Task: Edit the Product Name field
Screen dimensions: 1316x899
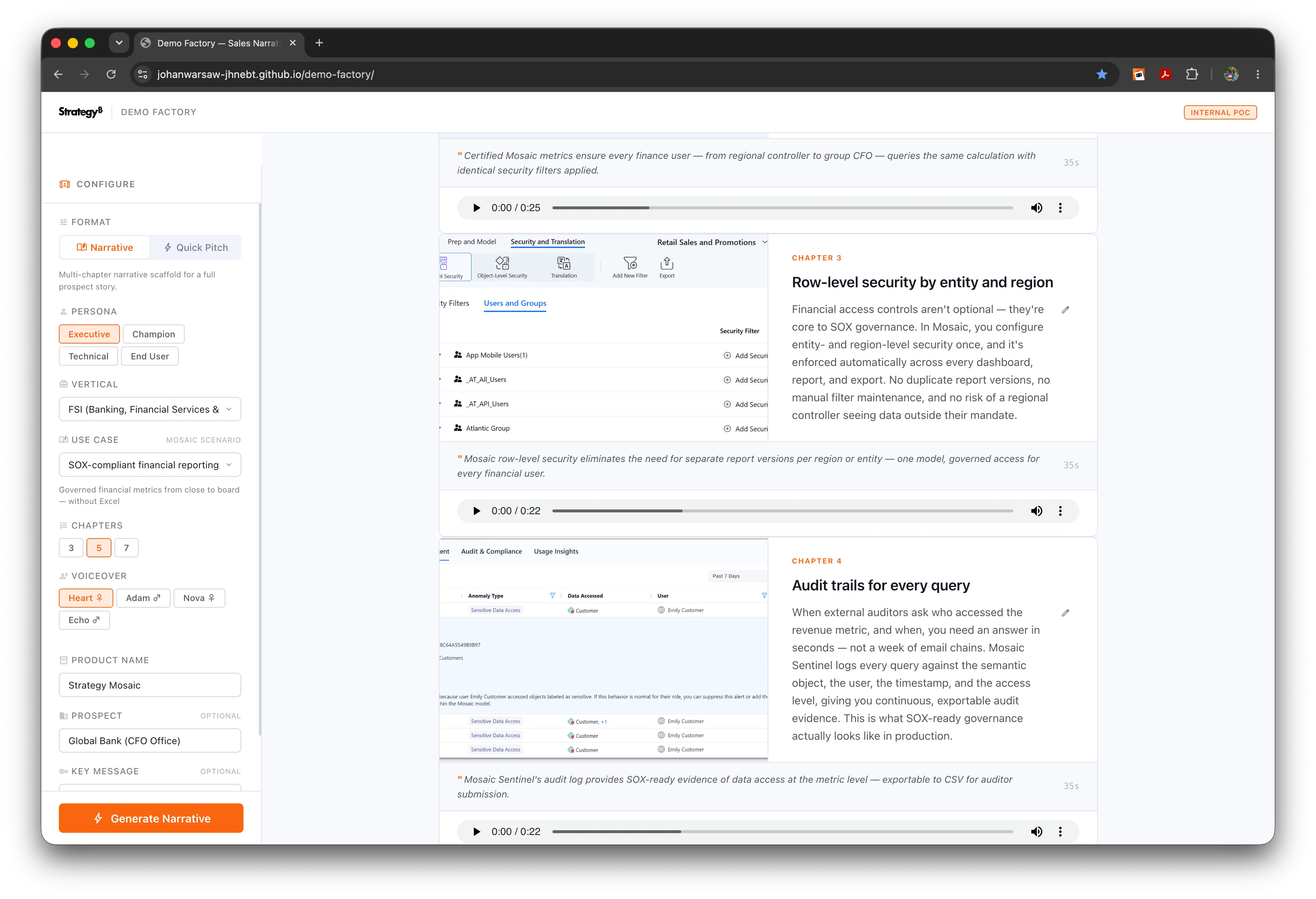Action: click(x=150, y=685)
